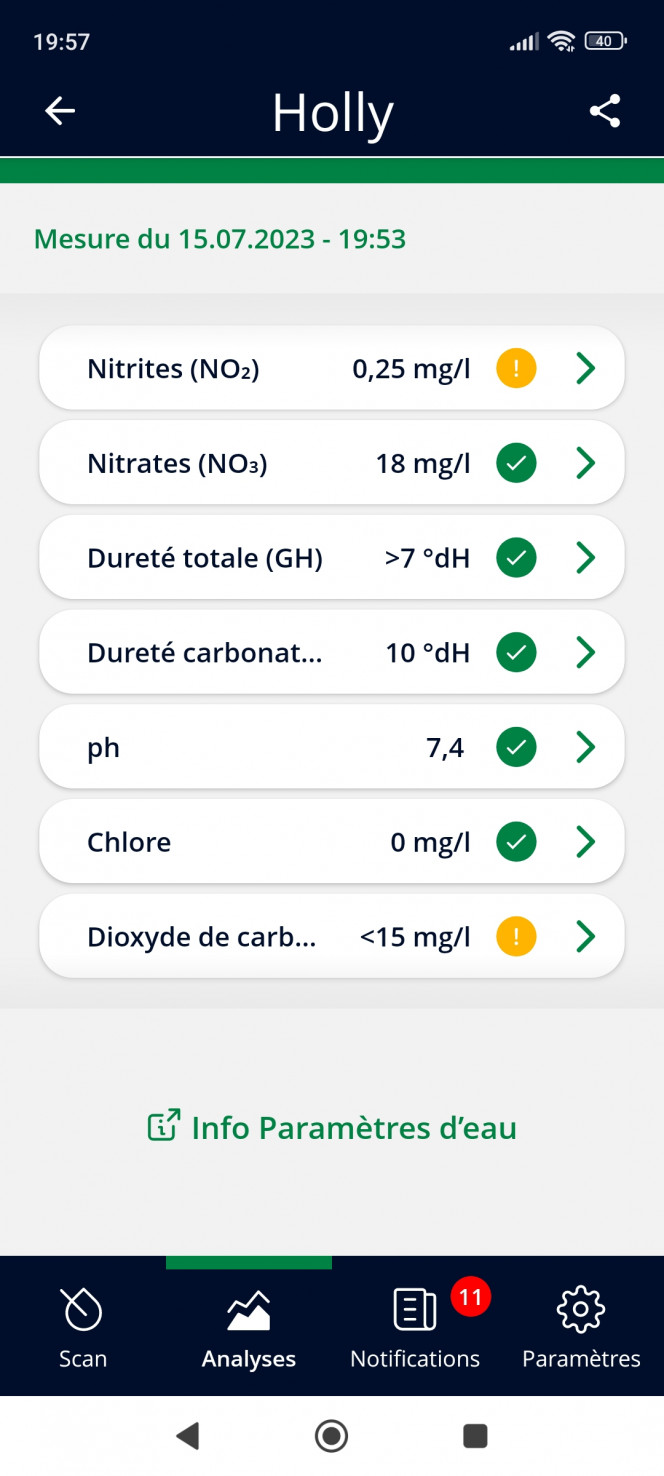Open the Notifications tab
This screenshot has height=1476, width=664.
(x=415, y=1328)
